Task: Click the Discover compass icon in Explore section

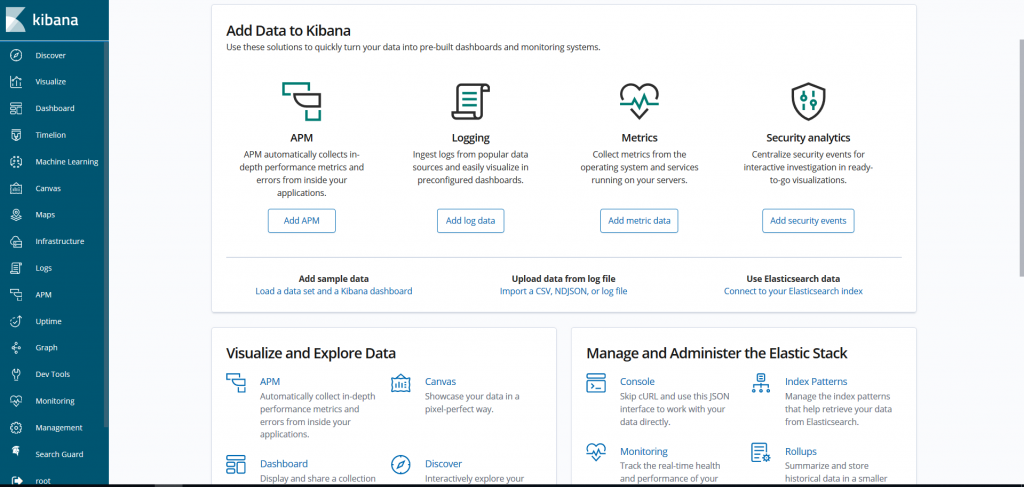Action: click(400, 464)
